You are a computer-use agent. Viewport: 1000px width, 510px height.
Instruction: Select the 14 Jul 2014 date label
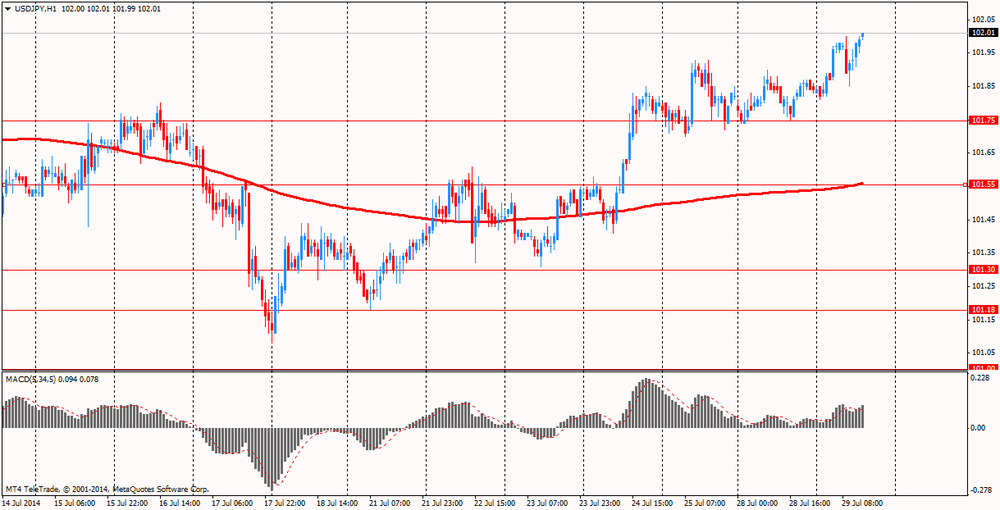click(x=20, y=503)
